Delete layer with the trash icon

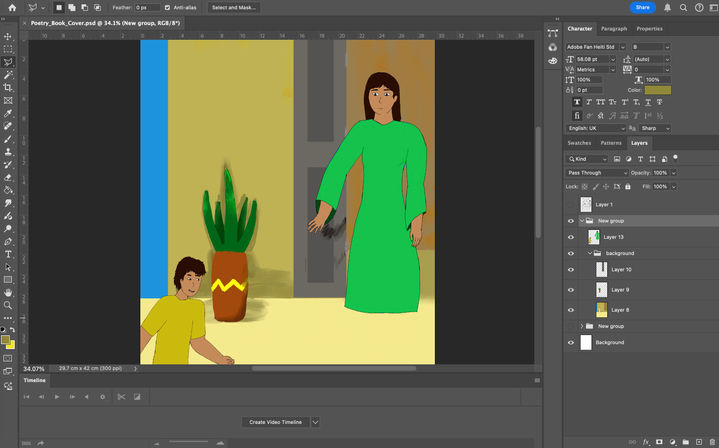point(711,442)
